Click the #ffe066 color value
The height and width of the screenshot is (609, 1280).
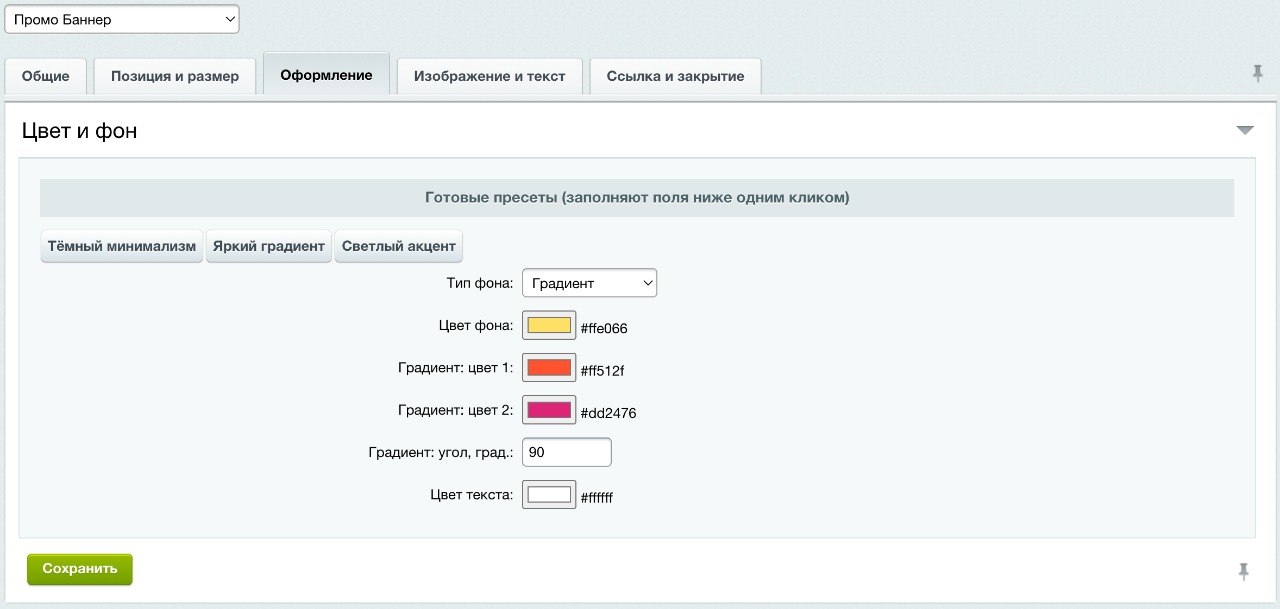click(x=604, y=328)
